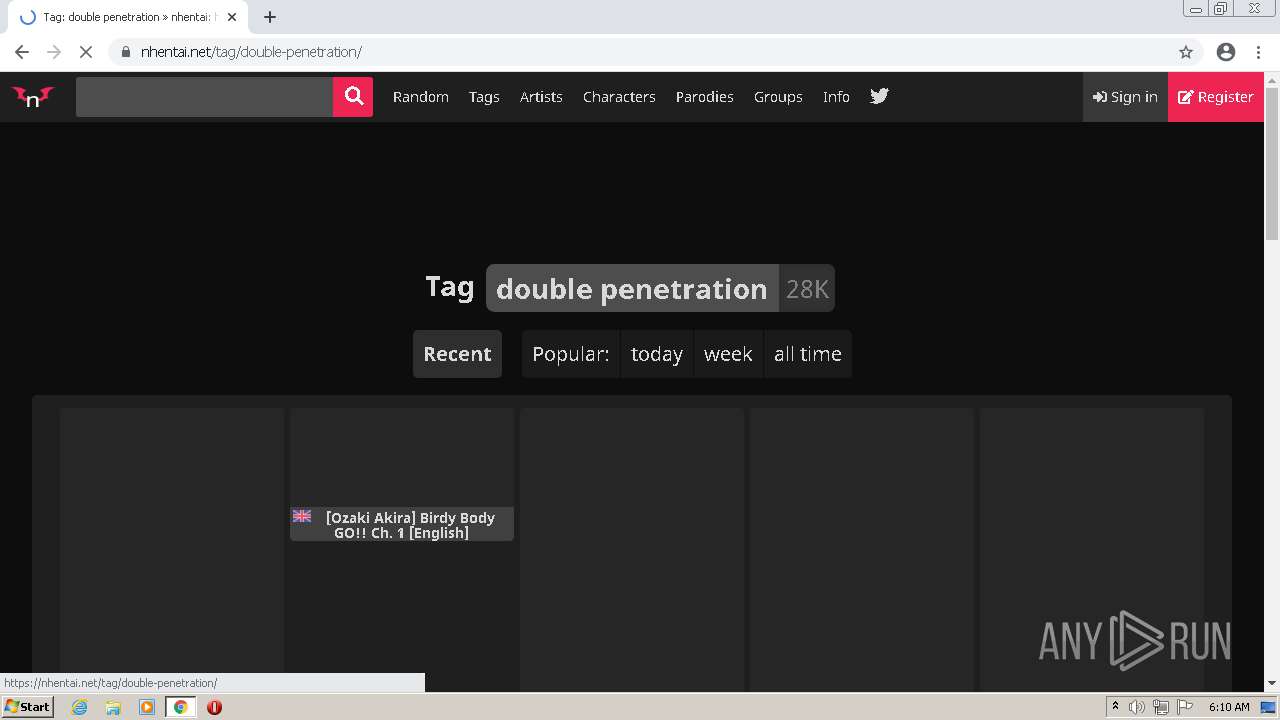The height and width of the screenshot is (720, 1280).
Task: Click the English flag on the gallery caption
Action: 302,516
